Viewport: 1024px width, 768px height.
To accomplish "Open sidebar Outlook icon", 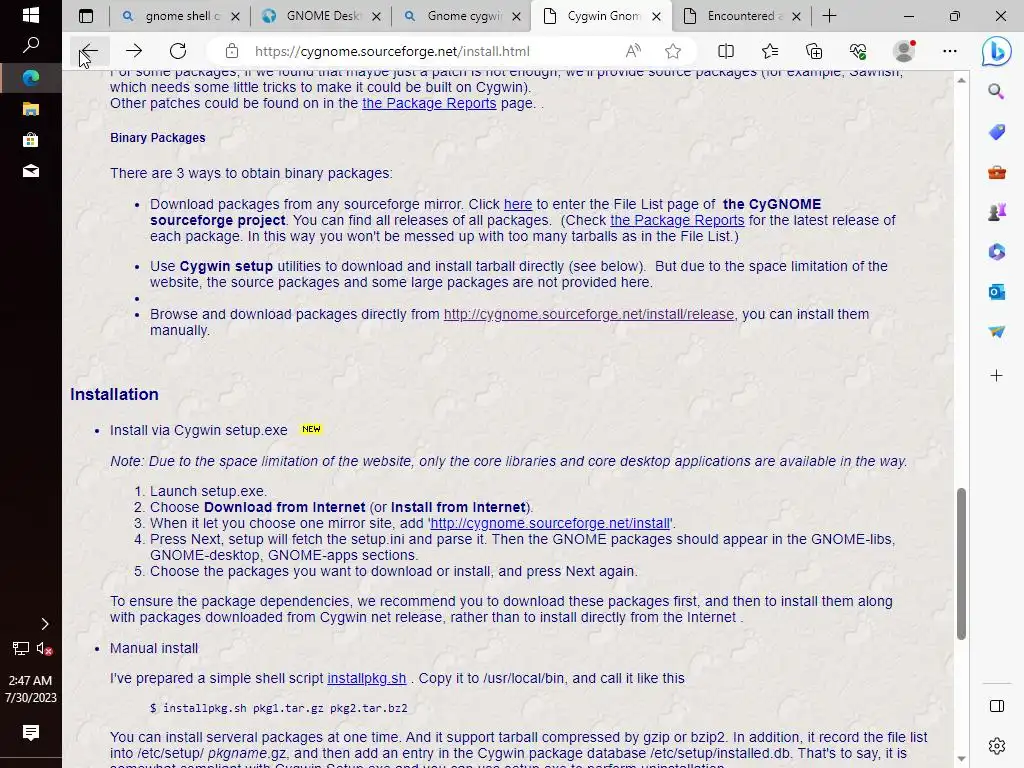I will pyautogui.click(x=996, y=292).
